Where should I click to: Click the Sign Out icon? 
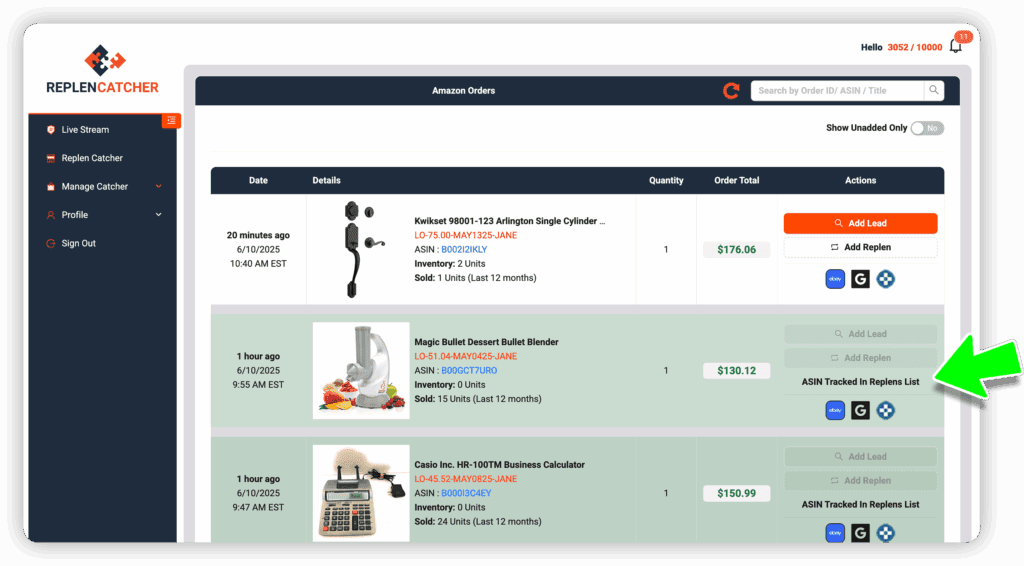[x=51, y=244]
